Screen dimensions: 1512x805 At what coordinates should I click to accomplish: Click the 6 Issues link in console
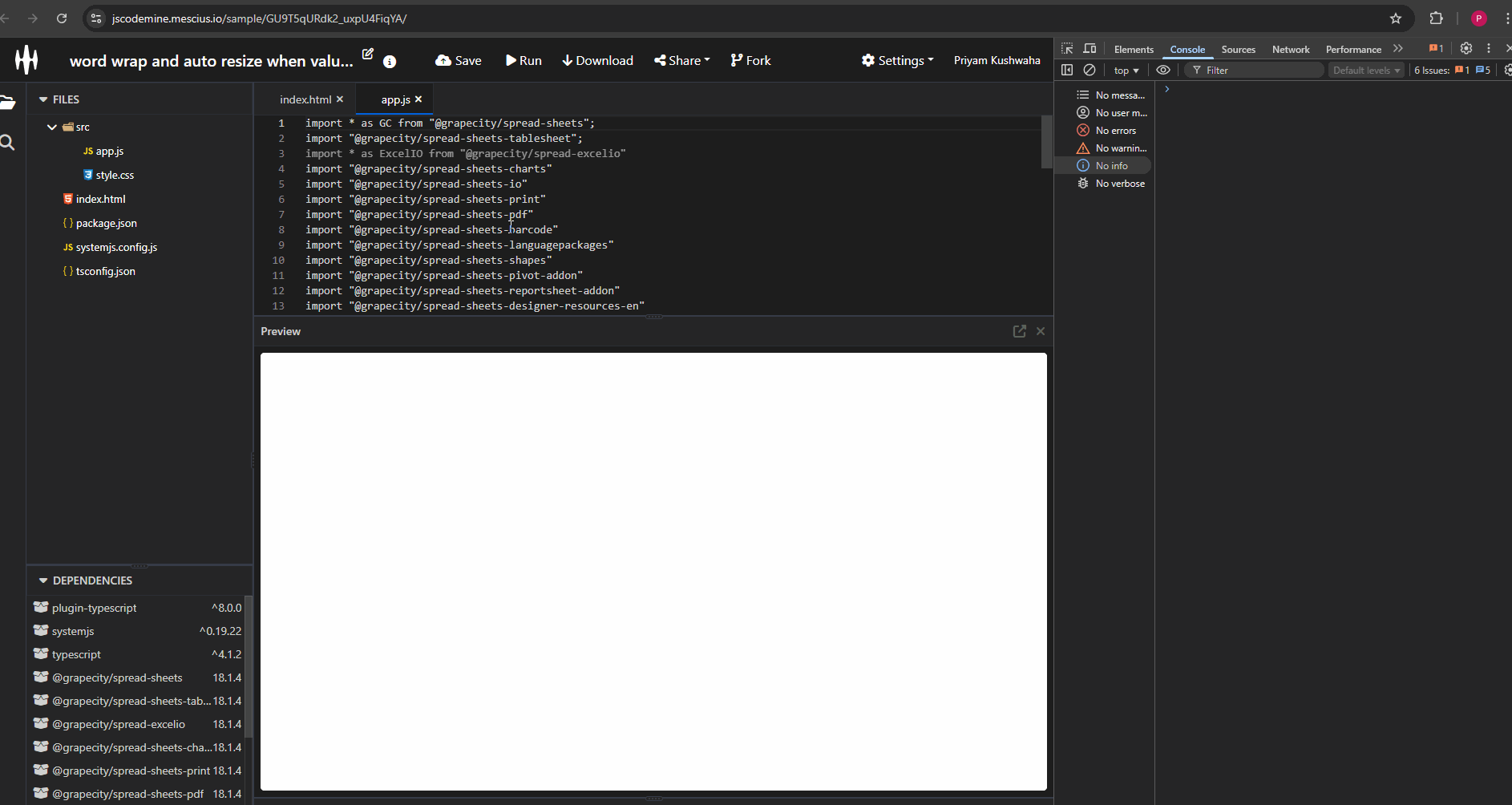[x=1452, y=70]
